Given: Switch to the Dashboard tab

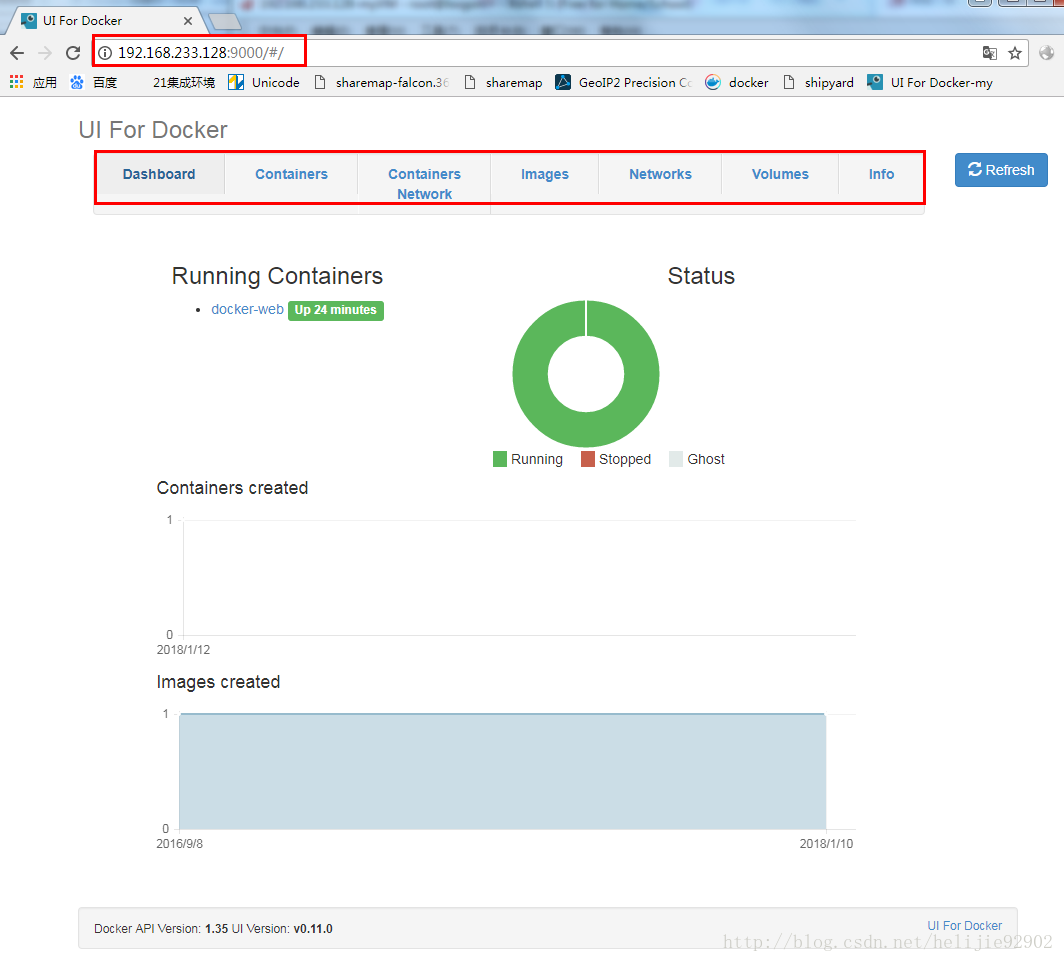Looking at the screenshot, I should tap(159, 174).
